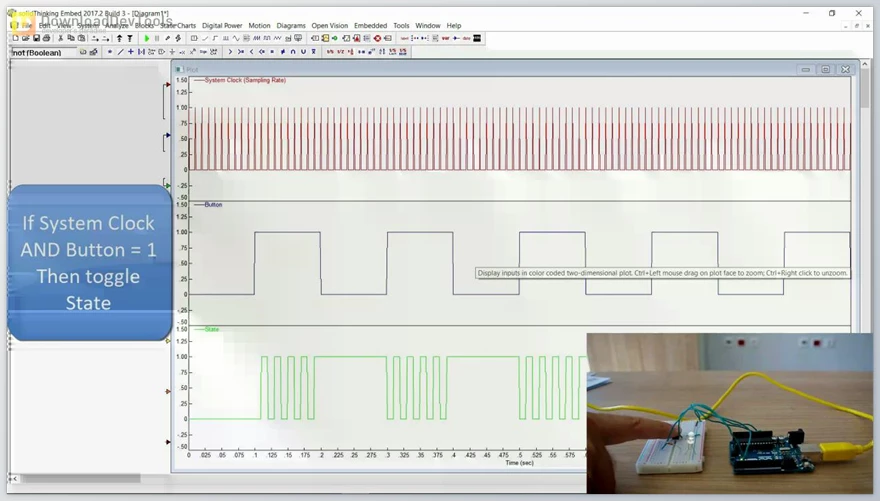Click the greater-than comparison block icon
880x501 pixels.
pos(231,51)
